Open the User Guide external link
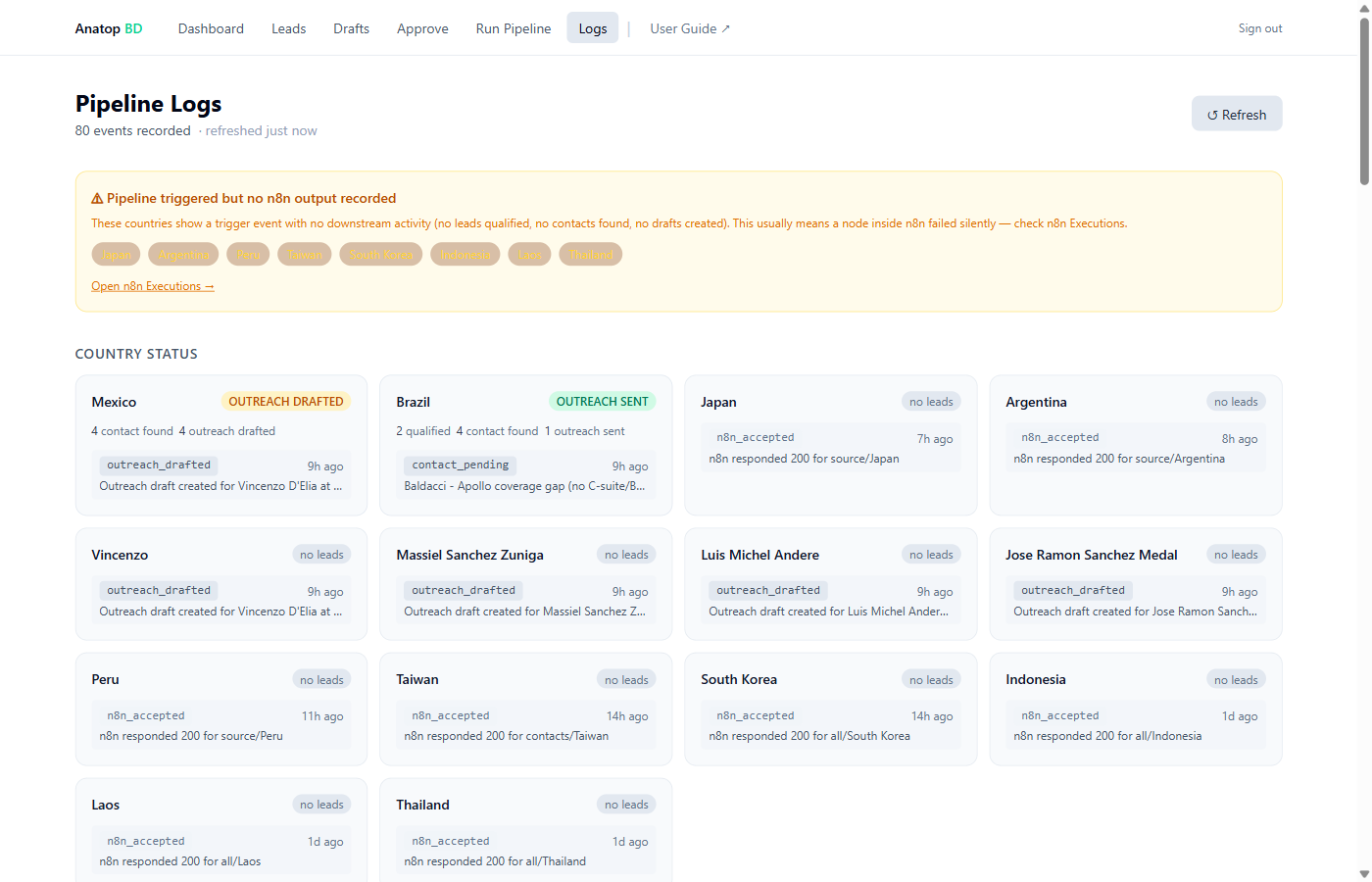1372x882 pixels. click(690, 28)
